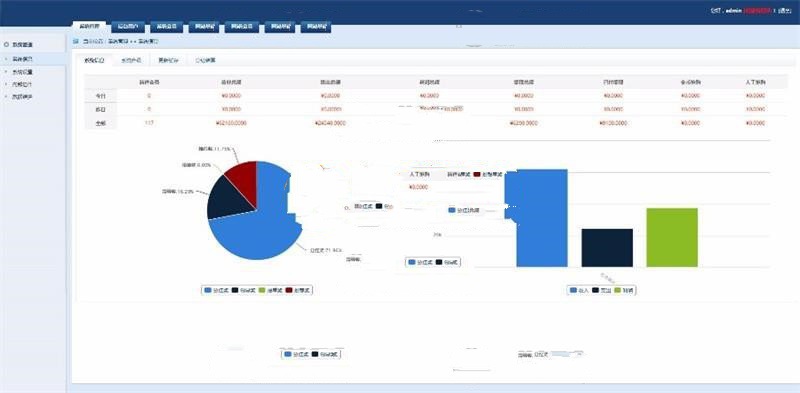This screenshot has width=800, height=393.
Task: Click the circle icon beside sidebar header
Action: [6, 45]
